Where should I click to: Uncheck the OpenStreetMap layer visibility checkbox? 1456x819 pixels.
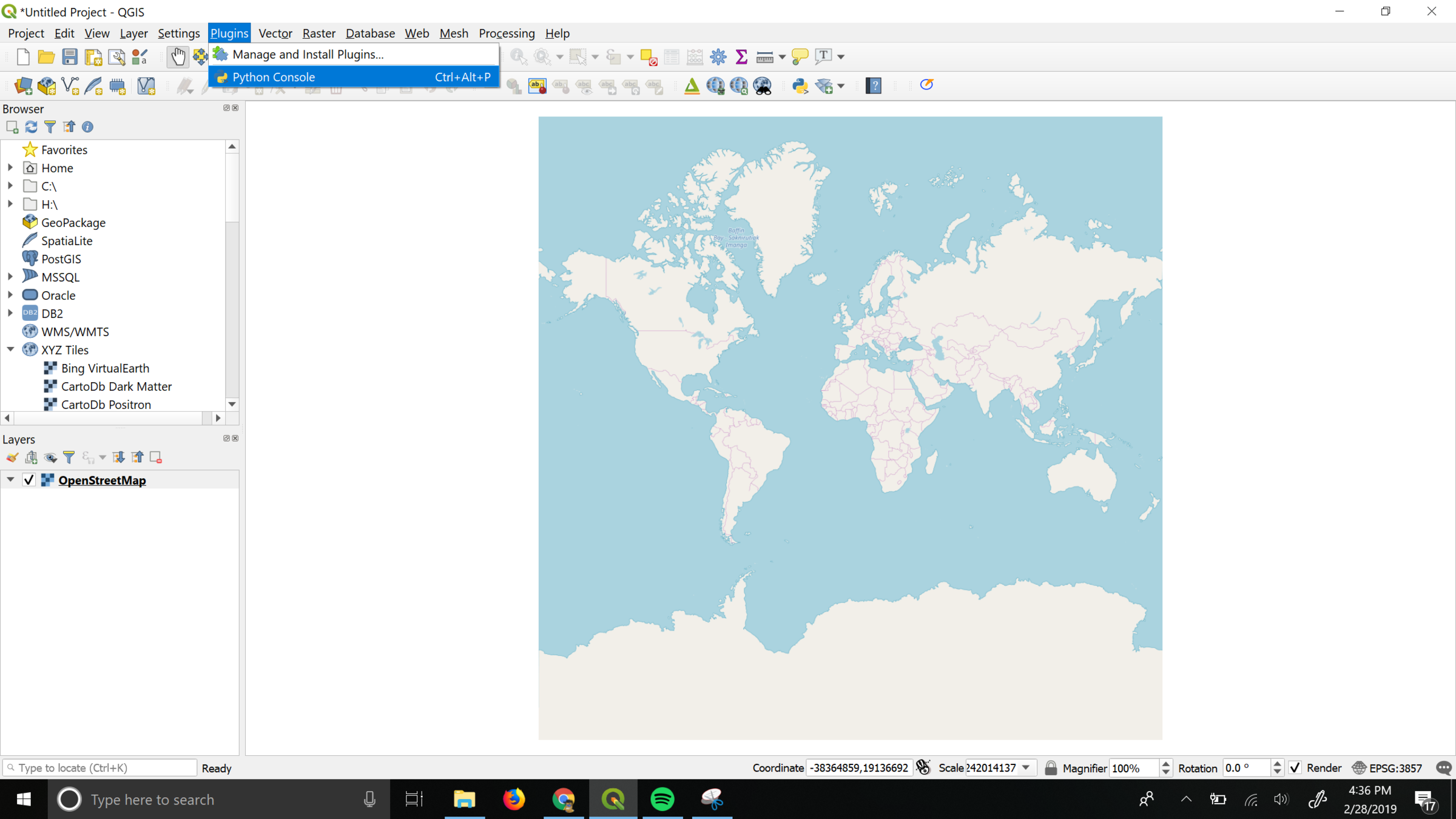[29, 480]
